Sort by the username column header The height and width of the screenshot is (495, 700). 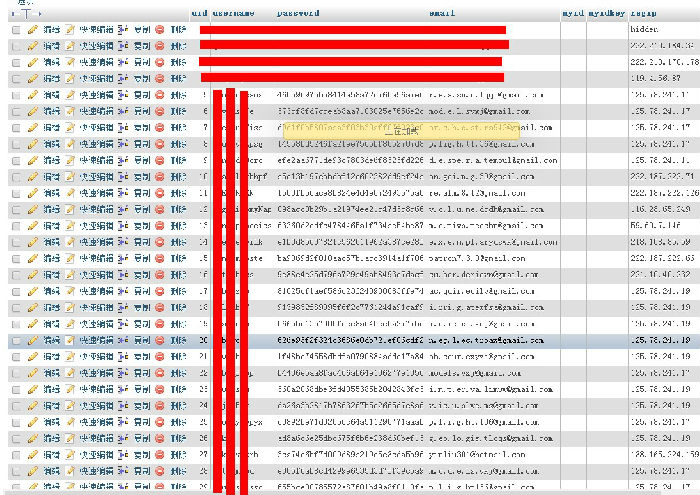(x=233, y=14)
